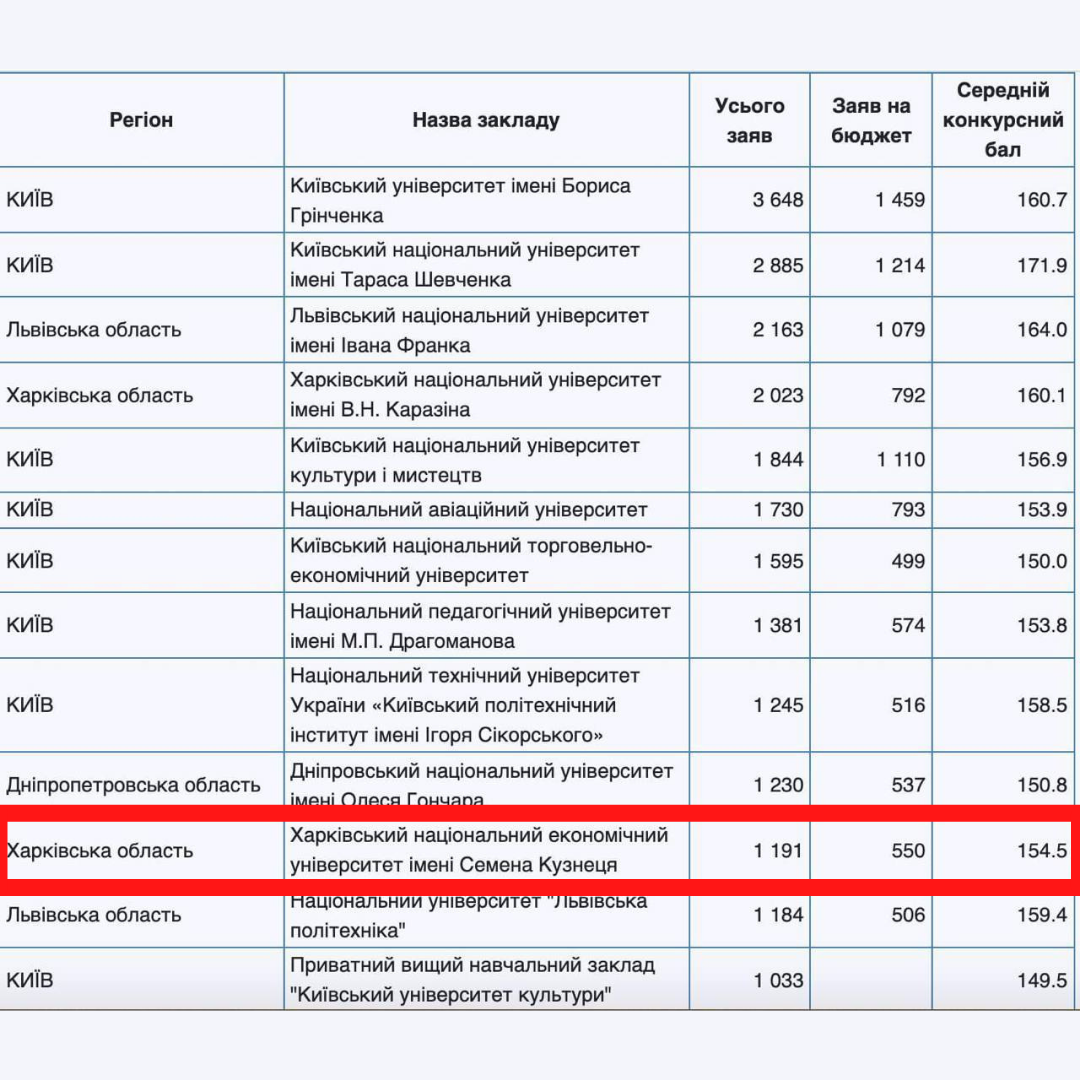Screen dimensions: 1080x1080
Task: Select the value 1 230
Action: tap(778, 785)
